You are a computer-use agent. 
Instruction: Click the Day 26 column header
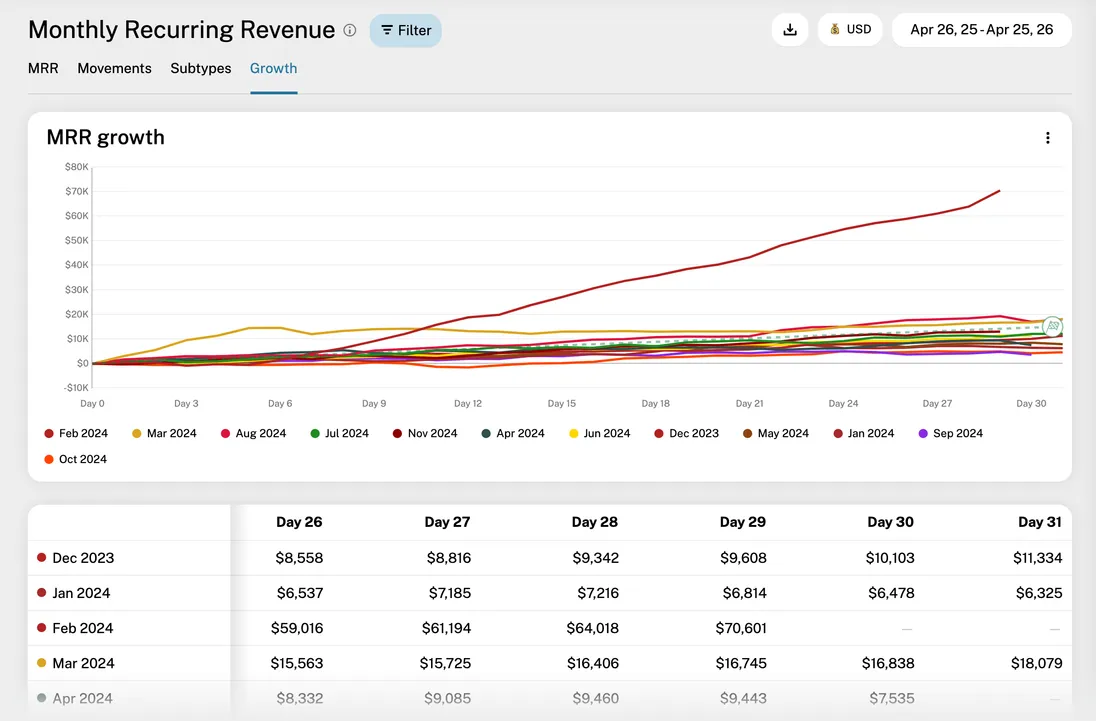[299, 522]
